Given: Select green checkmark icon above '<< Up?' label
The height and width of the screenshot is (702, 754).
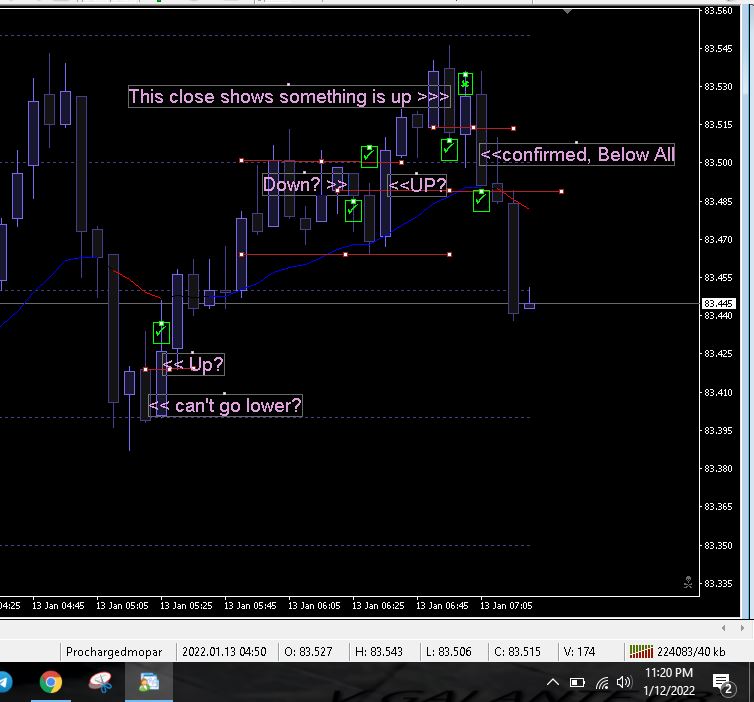Looking at the screenshot, I should (x=161, y=333).
